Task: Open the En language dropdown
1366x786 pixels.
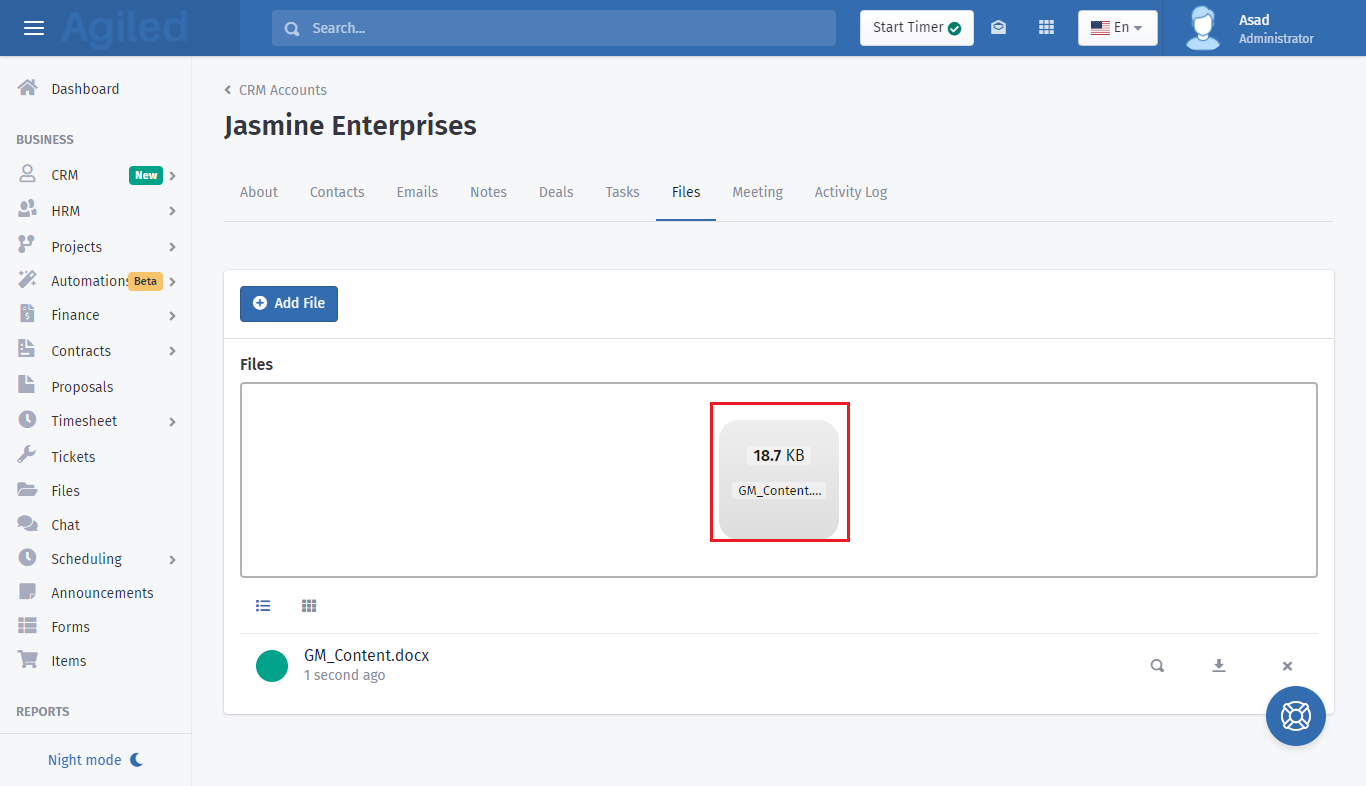Action: (x=1117, y=28)
